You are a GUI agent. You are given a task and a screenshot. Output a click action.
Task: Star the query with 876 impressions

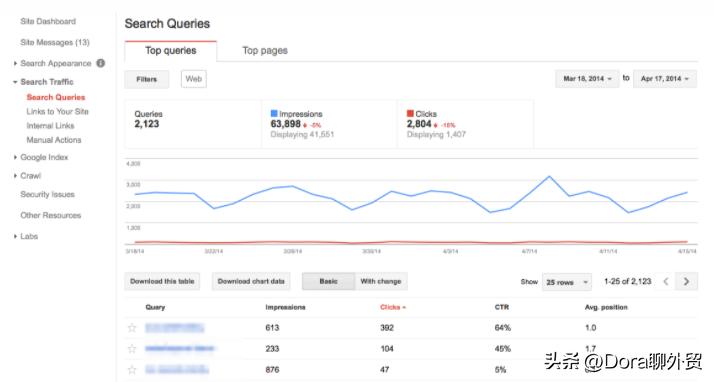click(132, 370)
